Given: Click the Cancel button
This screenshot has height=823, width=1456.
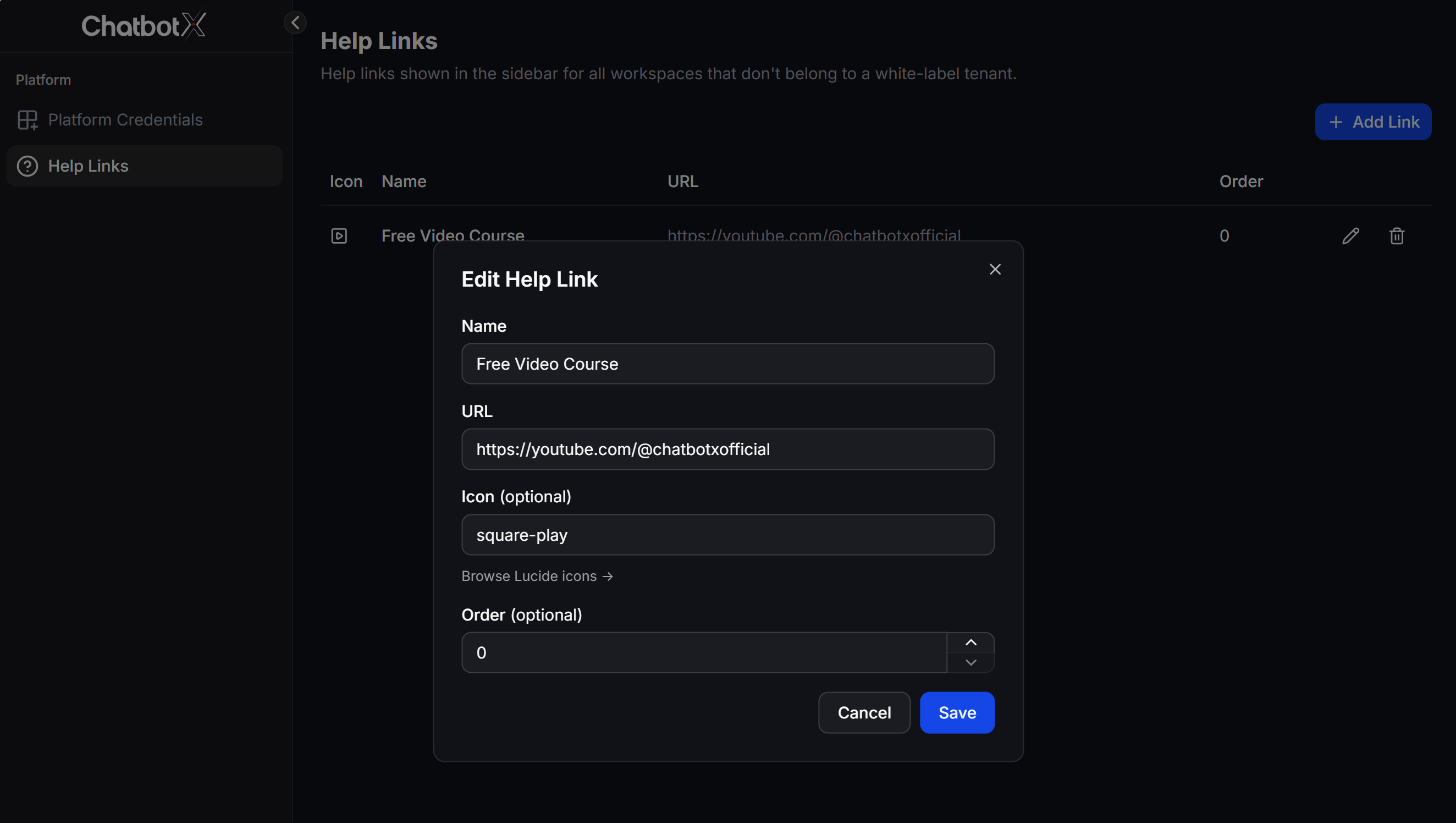Looking at the screenshot, I should [864, 713].
